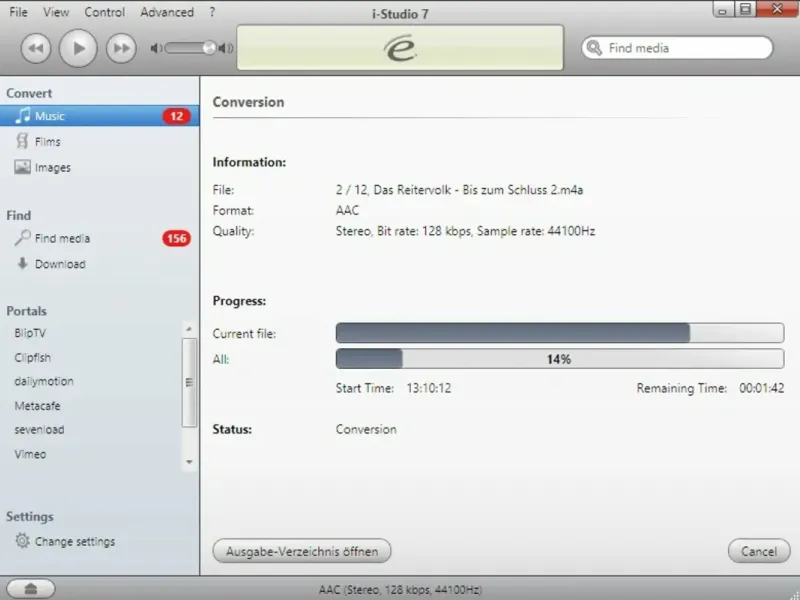This screenshot has height=600, width=800.
Task: Focus the Find media search field
Action: point(677,48)
